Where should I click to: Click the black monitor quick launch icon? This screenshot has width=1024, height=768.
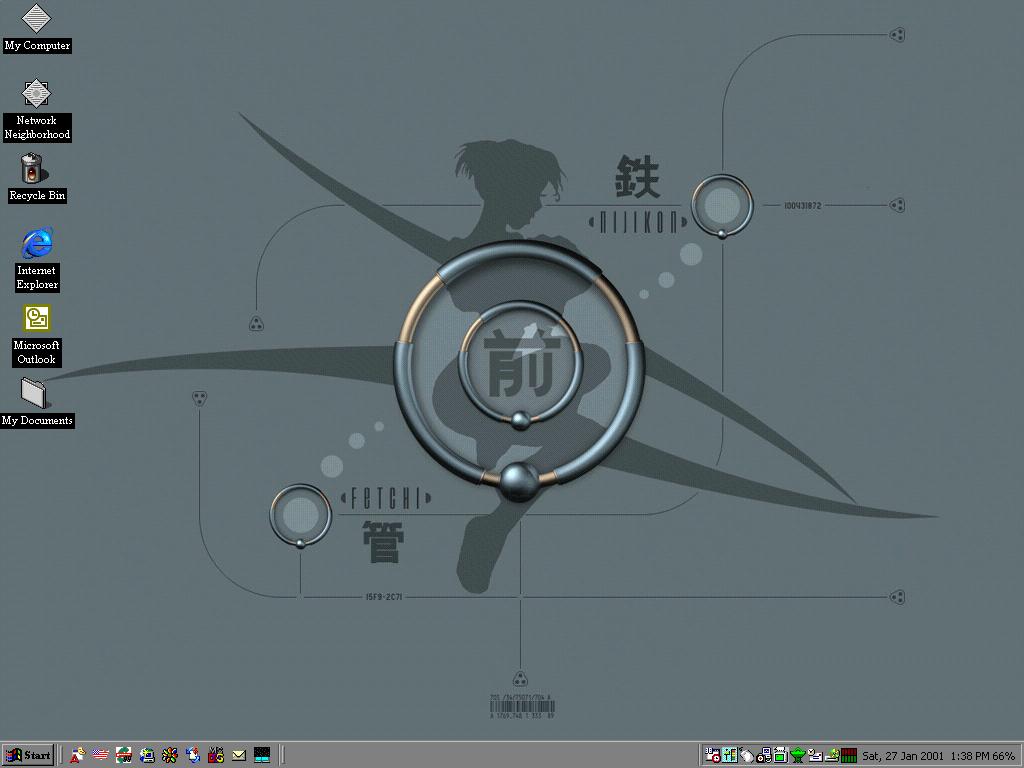[x=262, y=755]
